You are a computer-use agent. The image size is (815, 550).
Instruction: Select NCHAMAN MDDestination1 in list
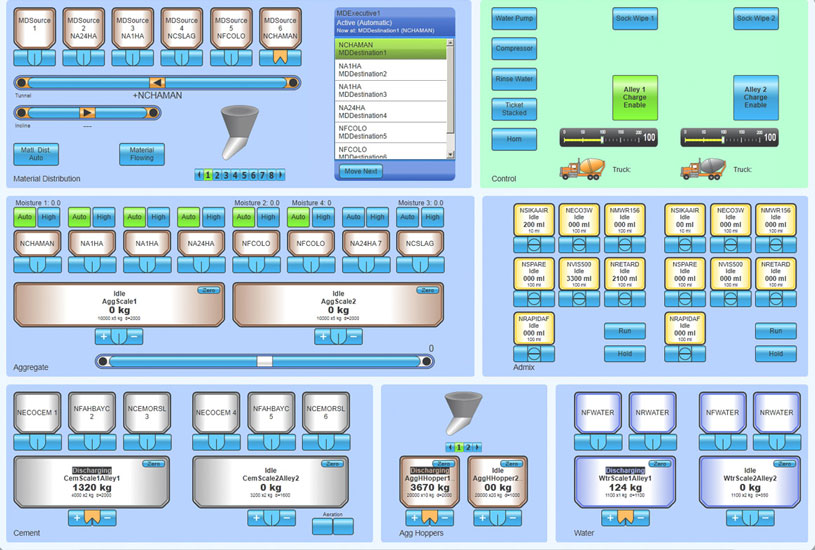[390, 49]
